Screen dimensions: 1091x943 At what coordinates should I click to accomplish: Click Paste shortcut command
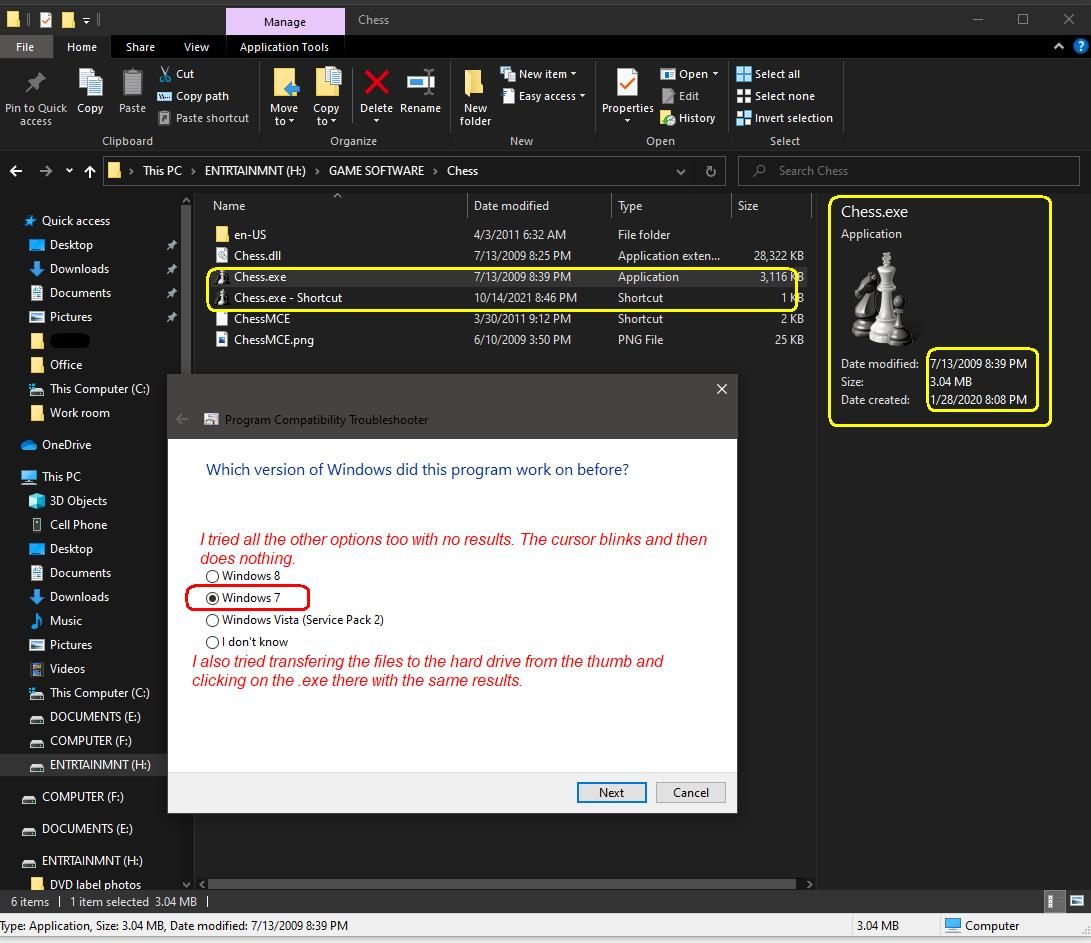203,118
